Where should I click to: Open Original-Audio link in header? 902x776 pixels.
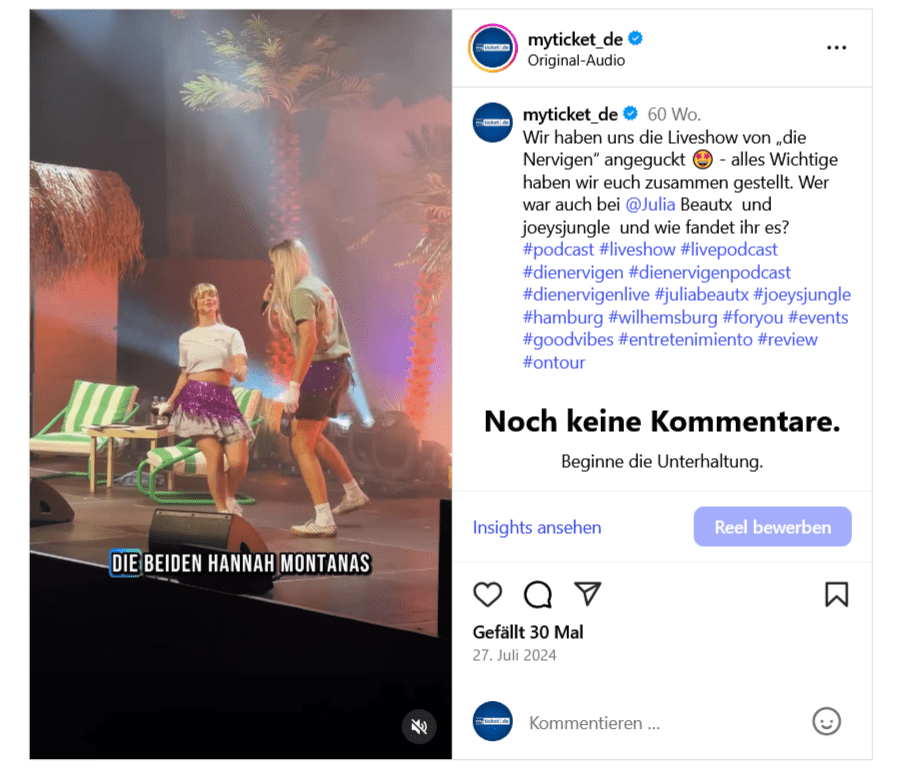(576, 60)
